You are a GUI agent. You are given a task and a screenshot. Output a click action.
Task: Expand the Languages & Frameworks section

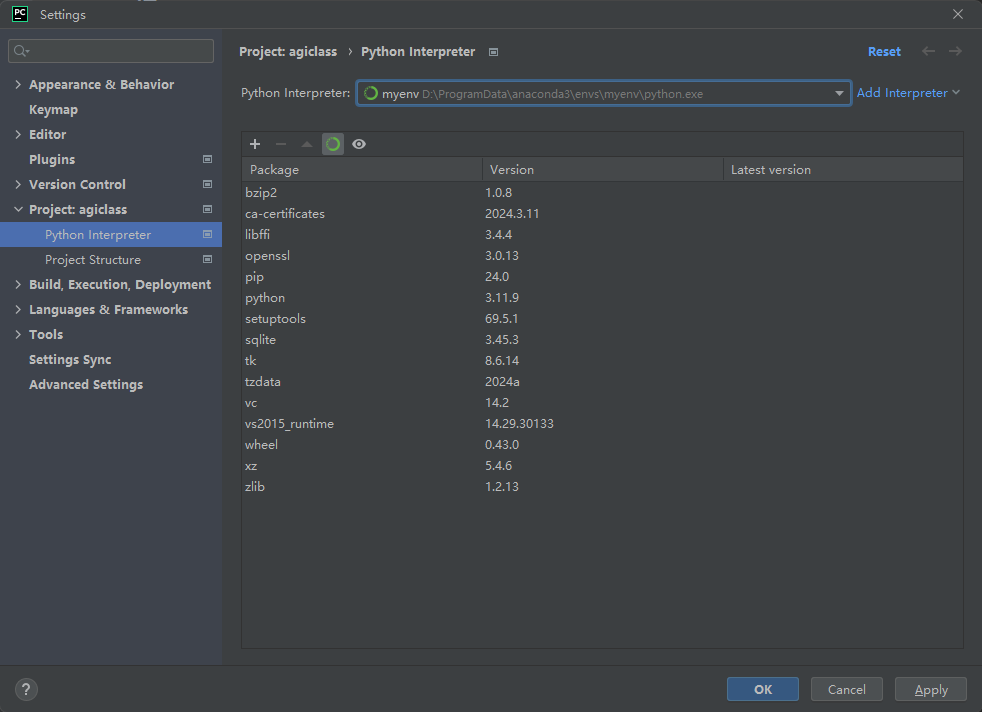pos(18,309)
